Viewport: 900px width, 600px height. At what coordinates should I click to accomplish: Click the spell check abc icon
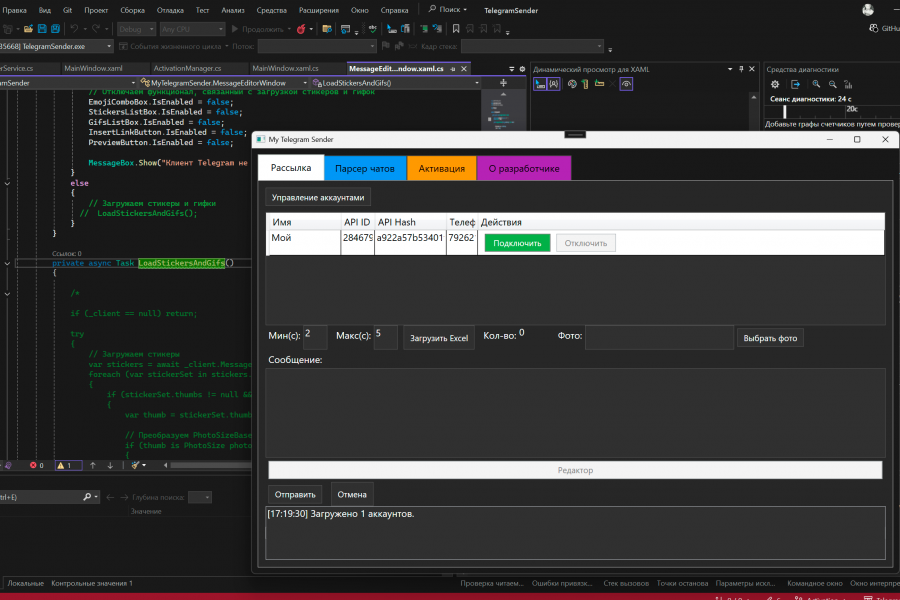(x=373, y=29)
